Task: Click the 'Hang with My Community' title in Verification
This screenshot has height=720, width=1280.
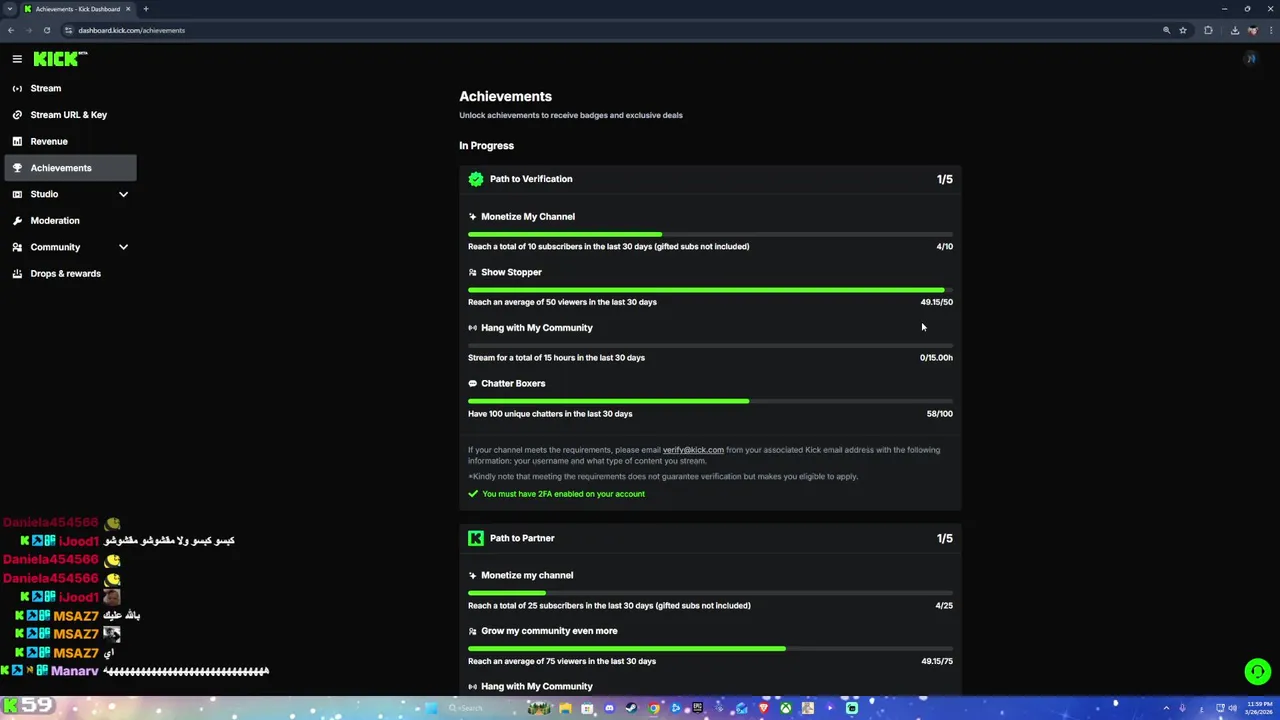Action: click(x=537, y=328)
